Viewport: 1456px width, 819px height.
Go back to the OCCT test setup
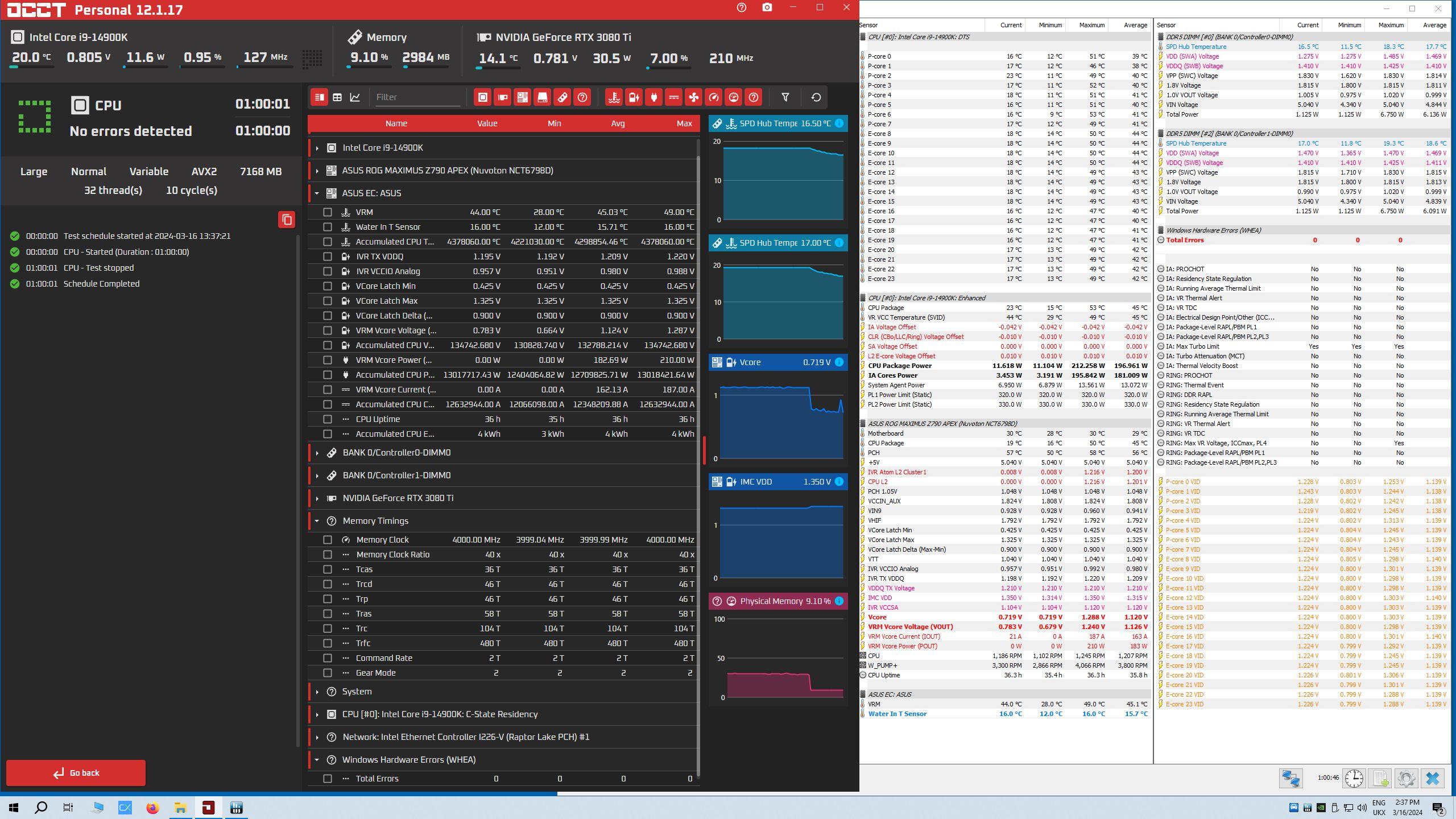[x=76, y=773]
